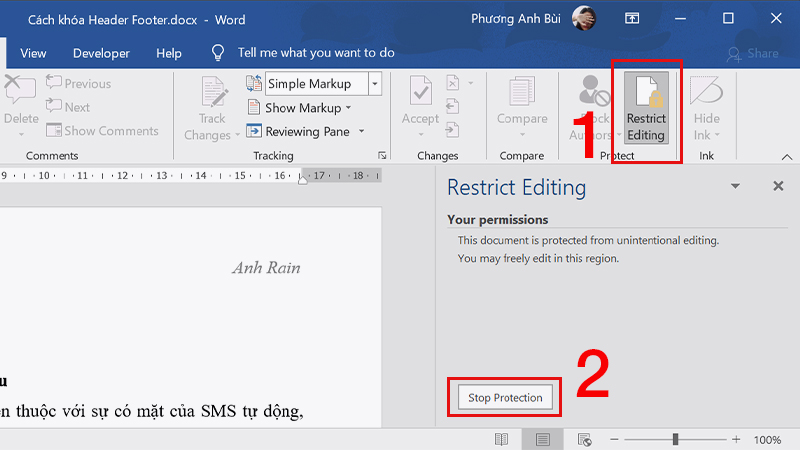
Task: Click the Display for Review icon
Action: (254, 83)
